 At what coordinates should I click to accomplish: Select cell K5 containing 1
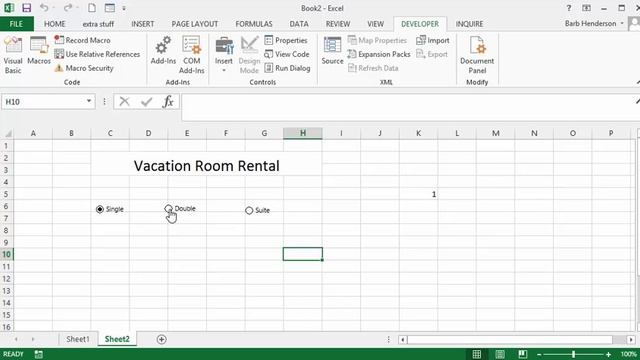coord(418,194)
